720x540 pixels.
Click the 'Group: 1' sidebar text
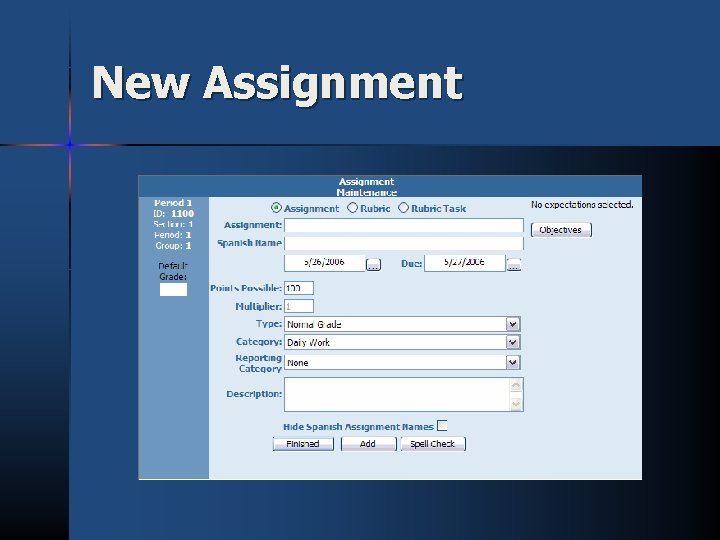click(x=173, y=246)
